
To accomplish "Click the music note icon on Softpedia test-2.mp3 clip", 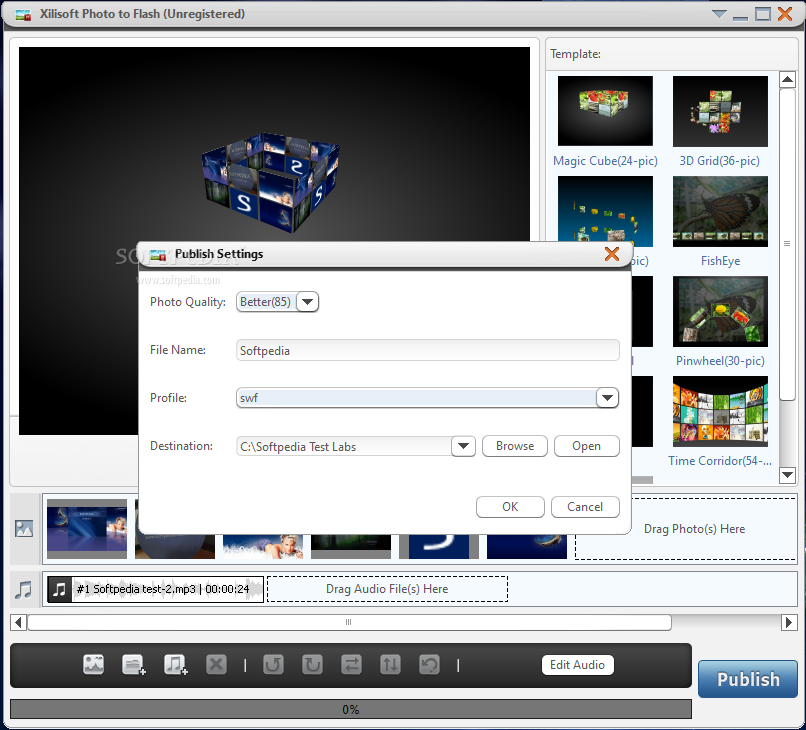I will click(x=60, y=589).
